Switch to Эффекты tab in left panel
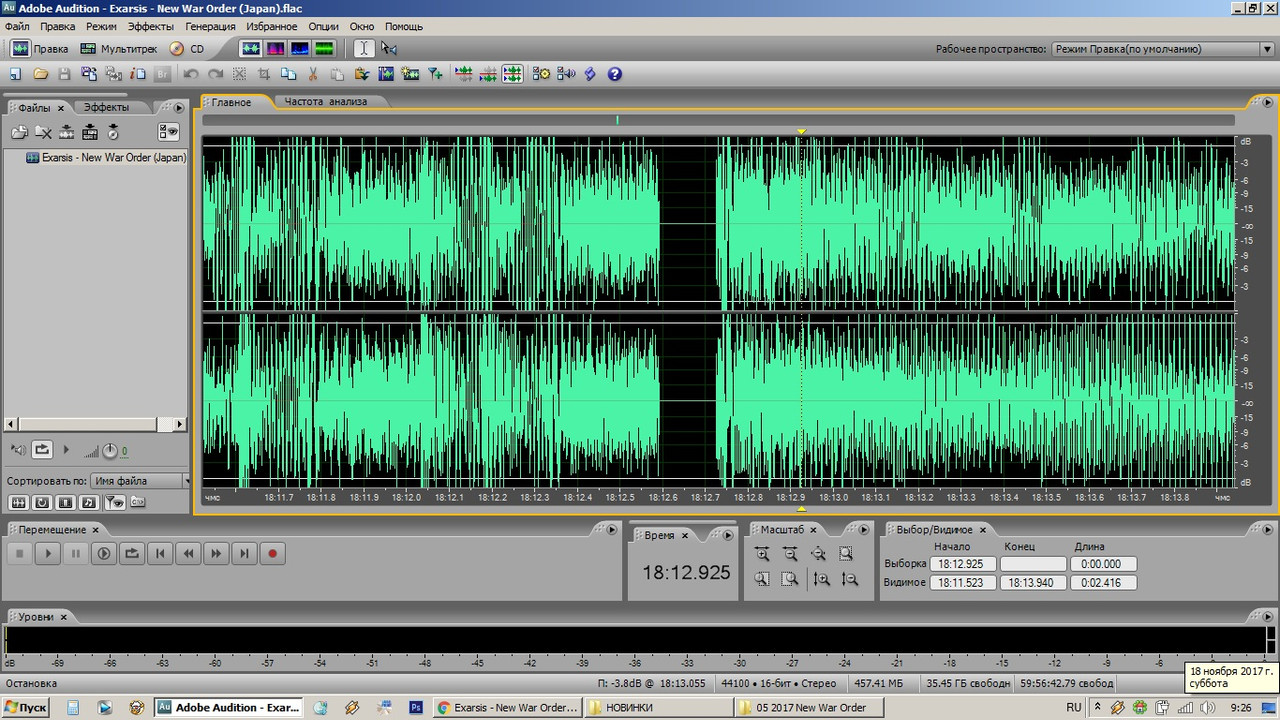1280x720 pixels. [106, 107]
